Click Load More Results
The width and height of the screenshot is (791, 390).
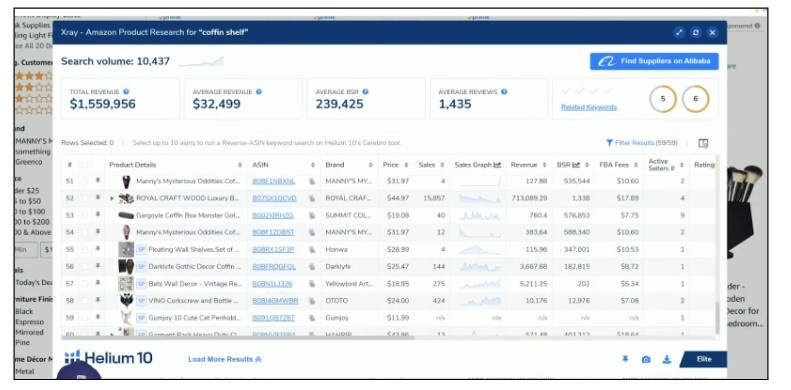click(x=224, y=359)
